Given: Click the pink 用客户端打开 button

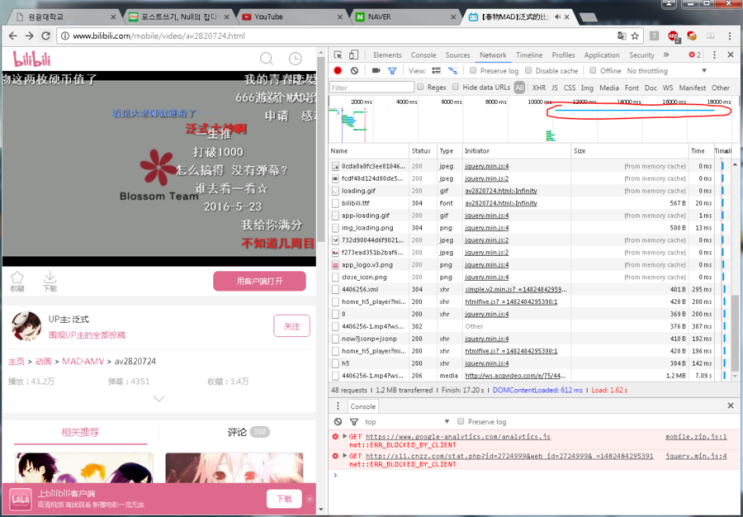Looking at the screenshot, I should pos(259,281).
